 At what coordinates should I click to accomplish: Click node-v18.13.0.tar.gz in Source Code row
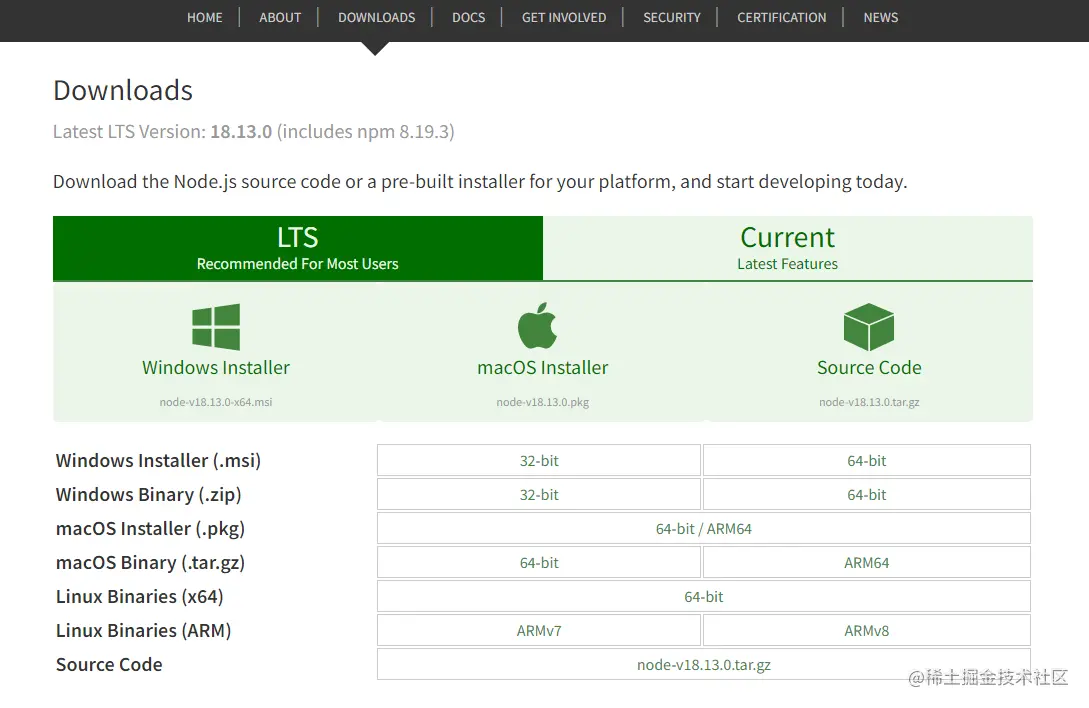[704, 665]
